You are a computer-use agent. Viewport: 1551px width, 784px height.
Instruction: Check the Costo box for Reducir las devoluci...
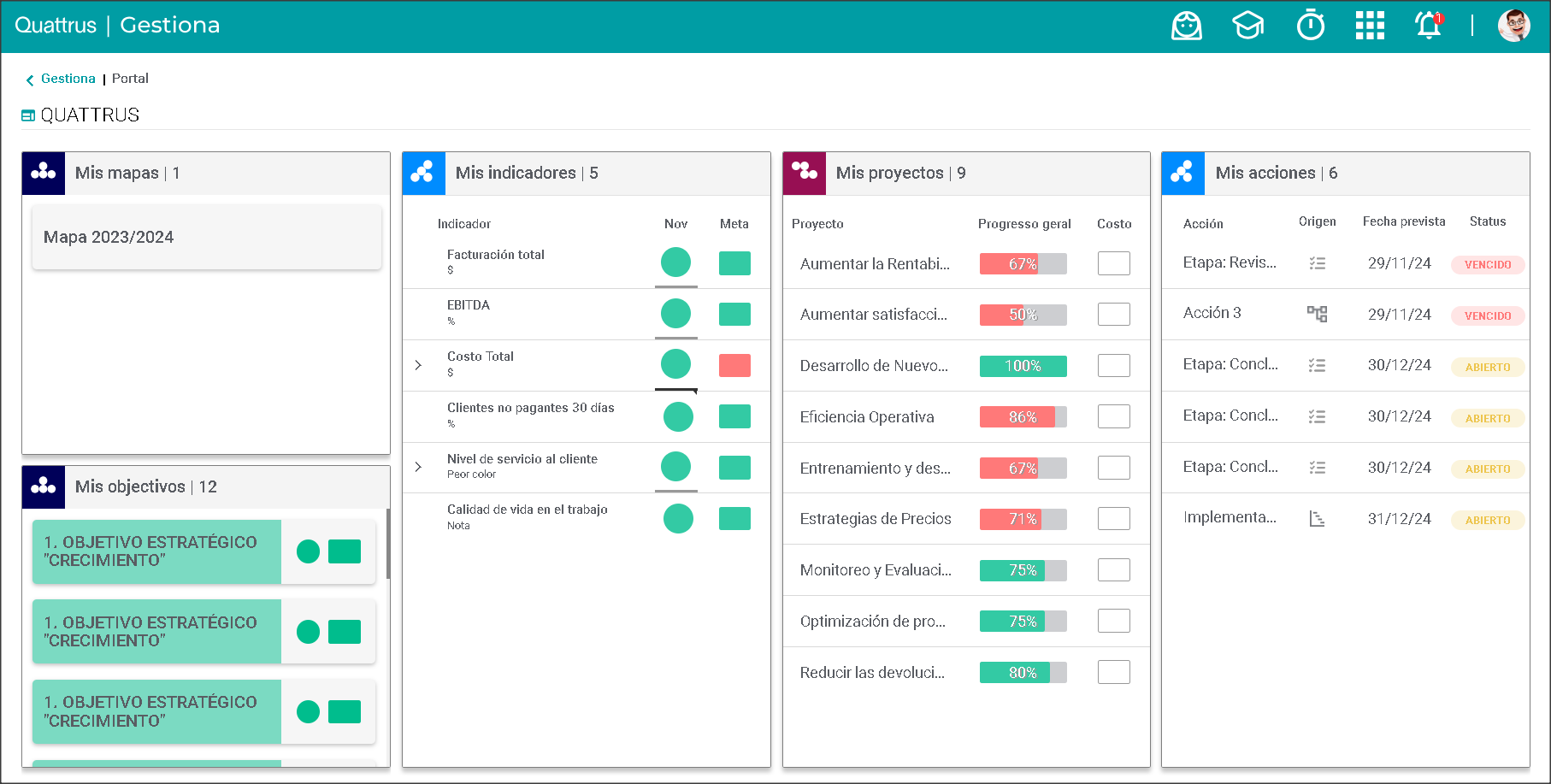click(1113, 672)
